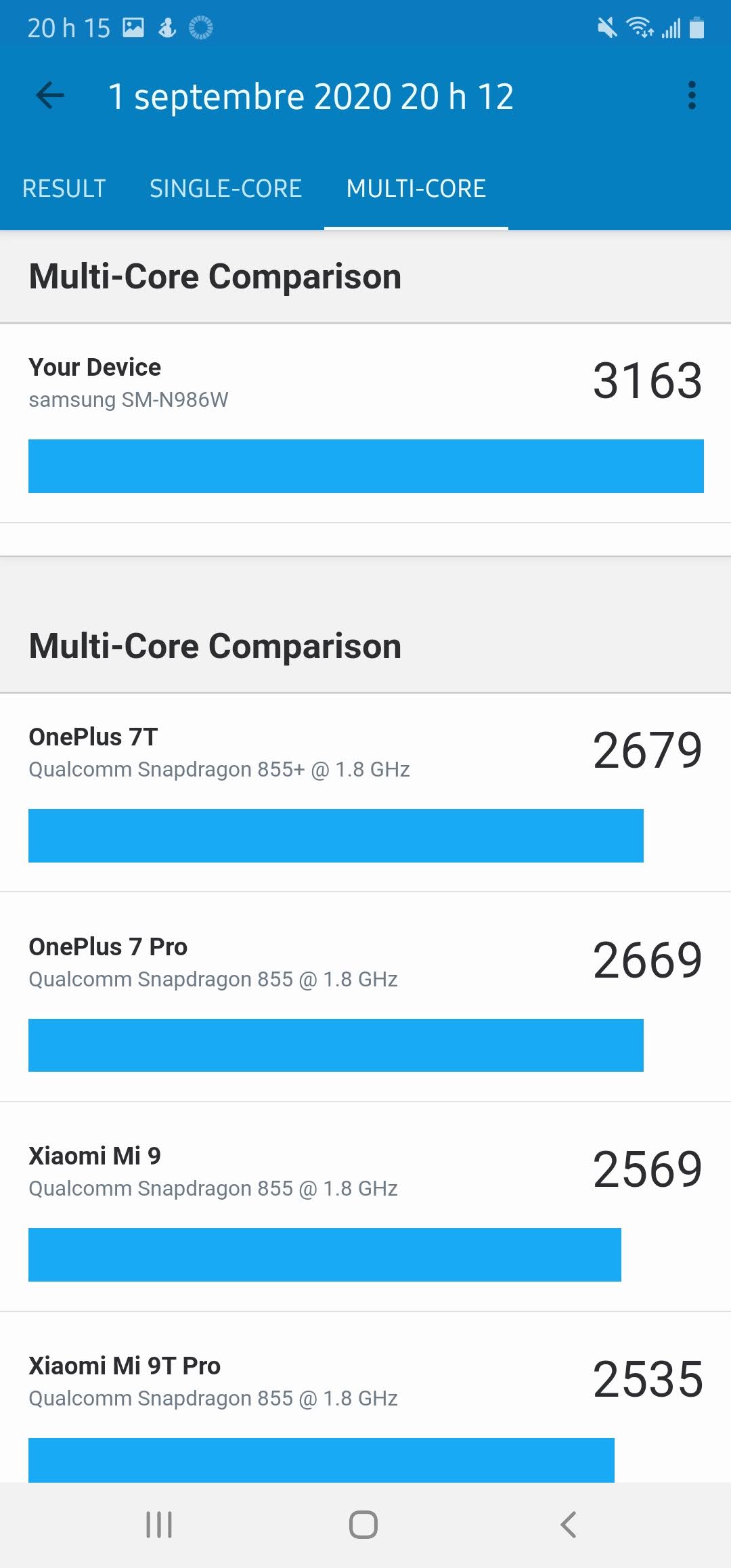Tap the back arrow in header
The image size is (731, 1568).
[x=50, y=95]
